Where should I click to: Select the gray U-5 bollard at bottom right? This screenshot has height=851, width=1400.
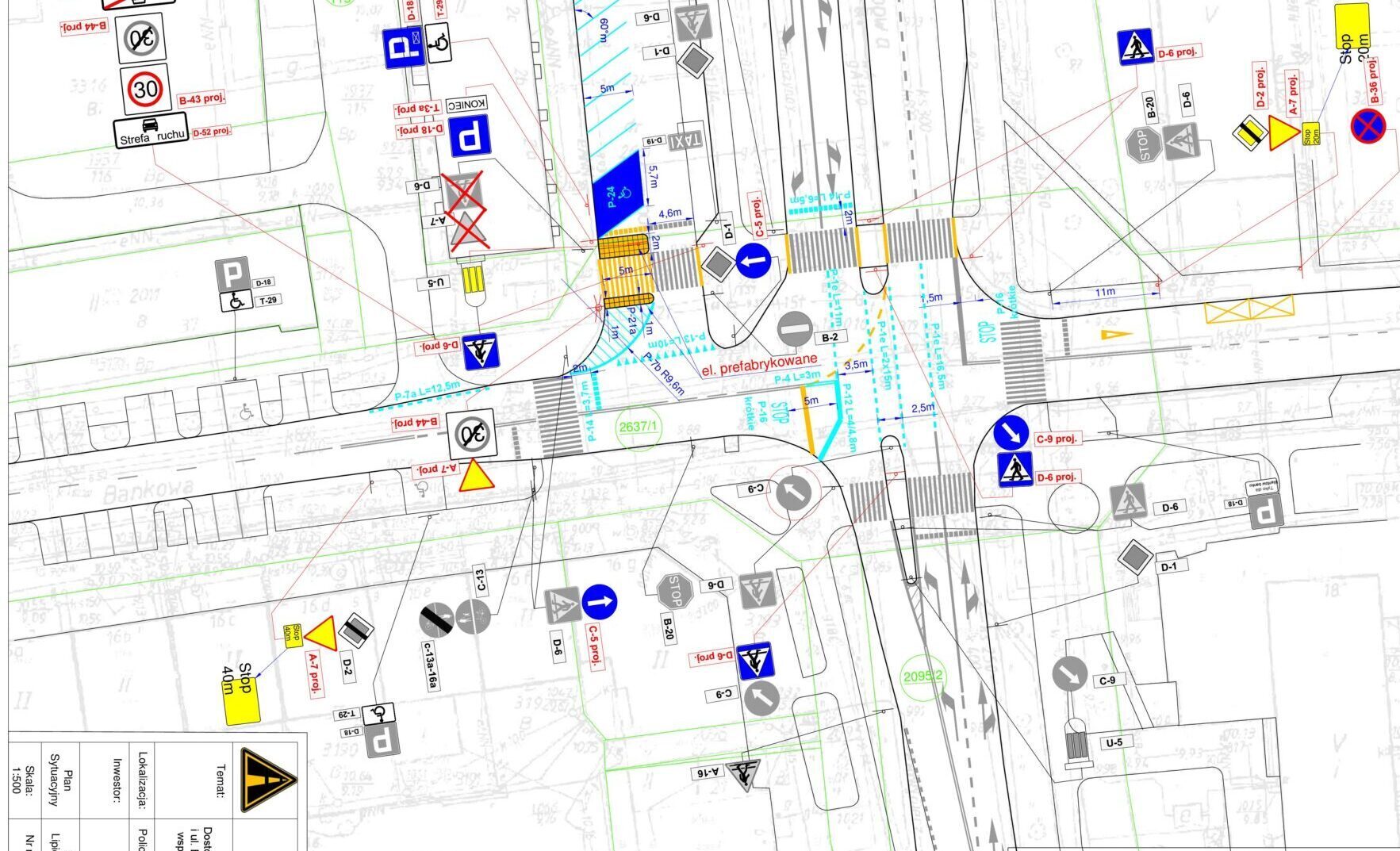[x=1077, y=746]
